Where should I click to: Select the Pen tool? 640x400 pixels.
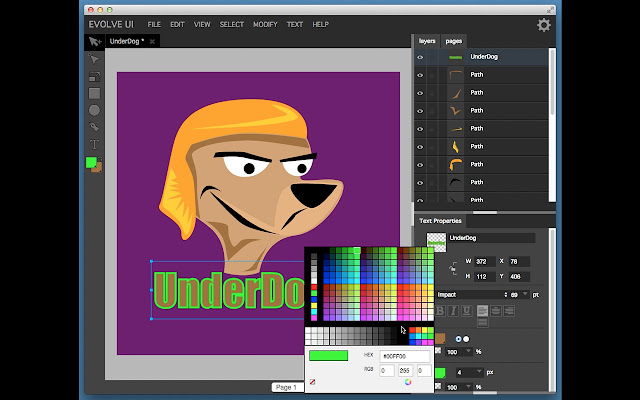click(94, 127)
